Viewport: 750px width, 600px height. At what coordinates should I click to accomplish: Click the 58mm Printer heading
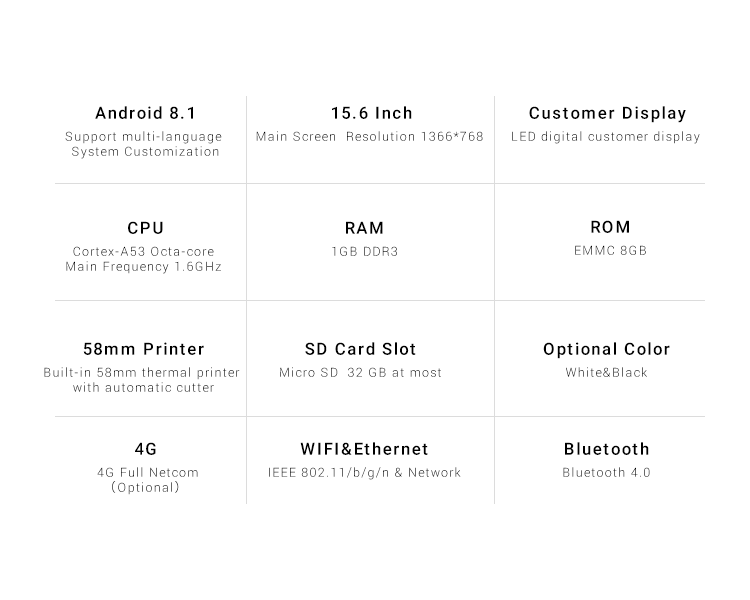[x=143, y=349]
